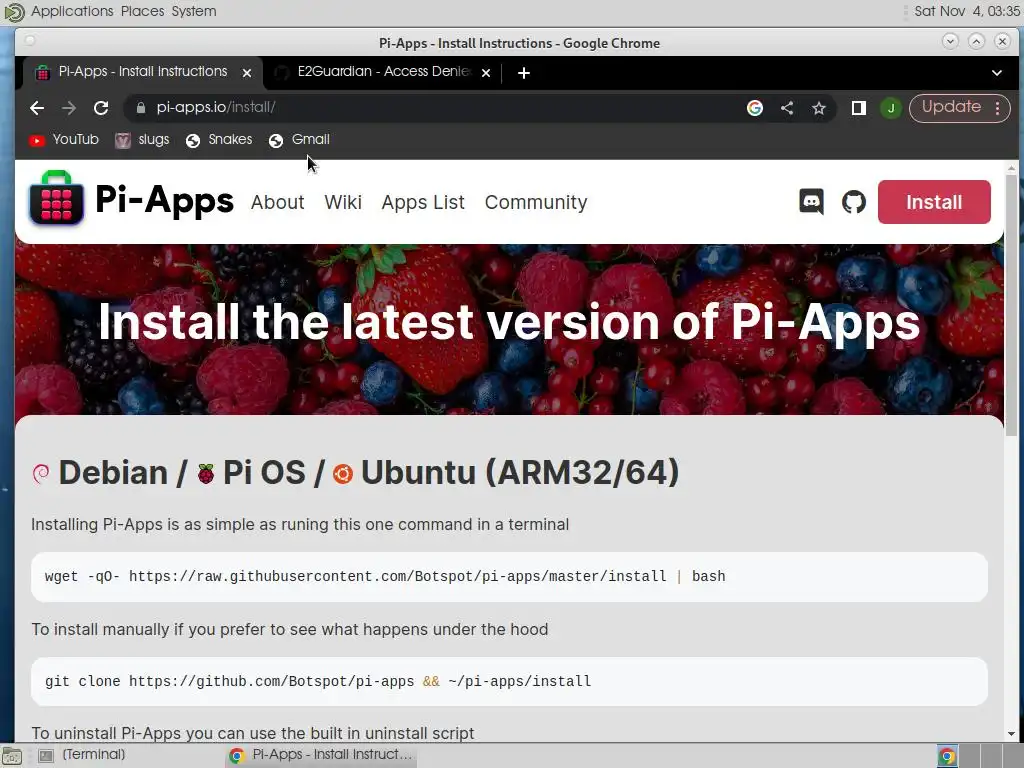Click the Pi-Apps site title text

[165, 199]
